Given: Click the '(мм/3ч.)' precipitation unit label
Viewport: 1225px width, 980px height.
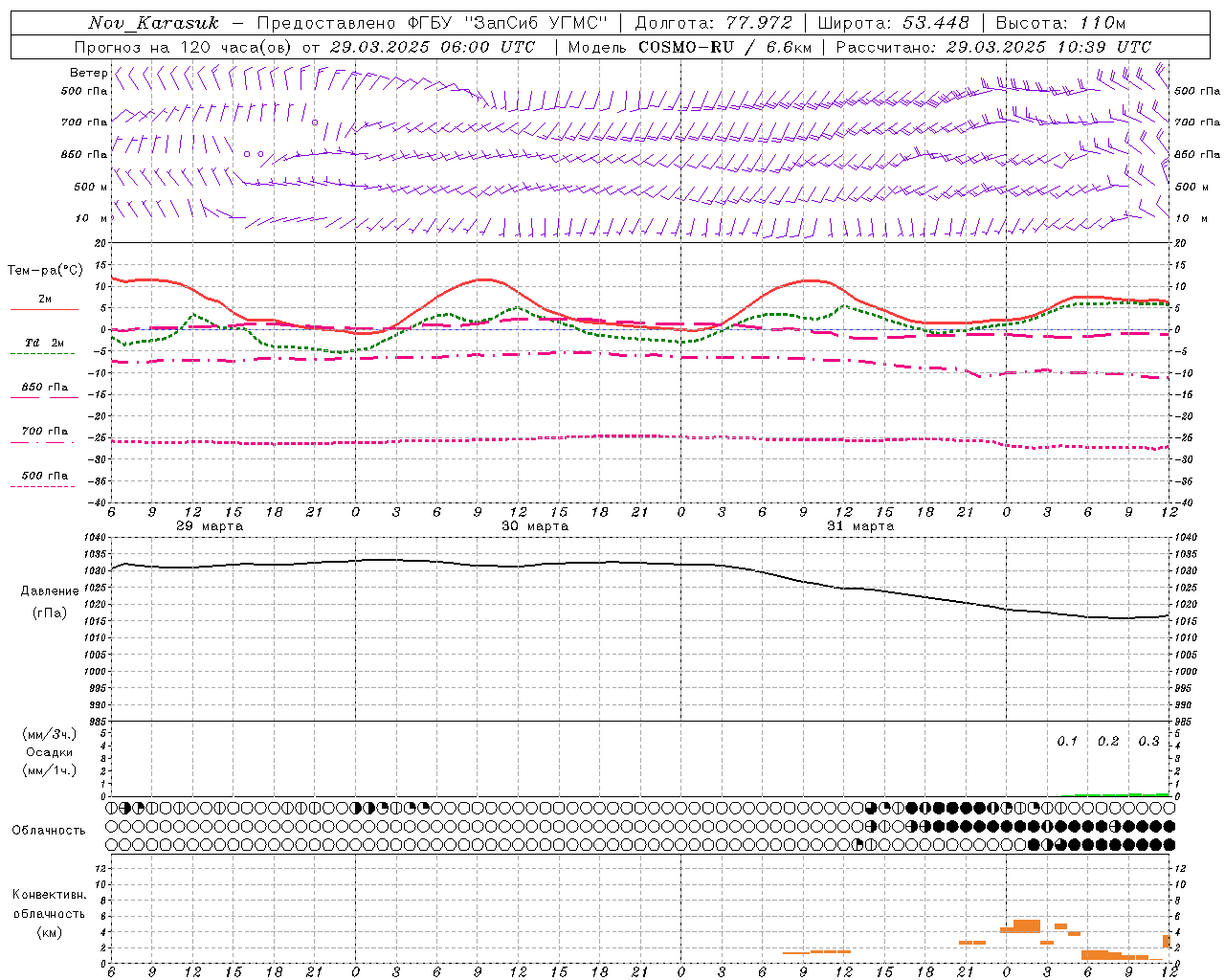Looking at the screenshot, I should (49, 734).
